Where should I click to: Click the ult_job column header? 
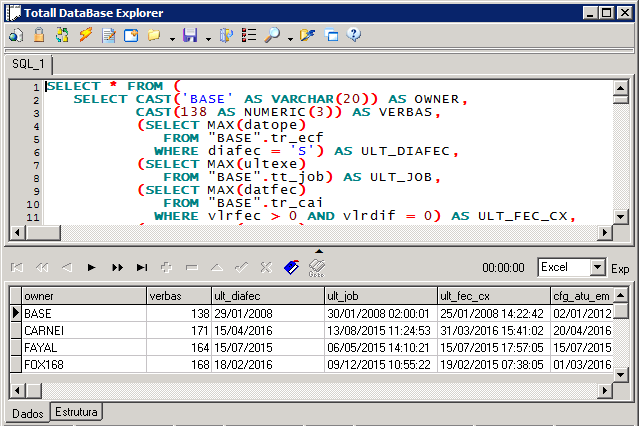(381, 296)
